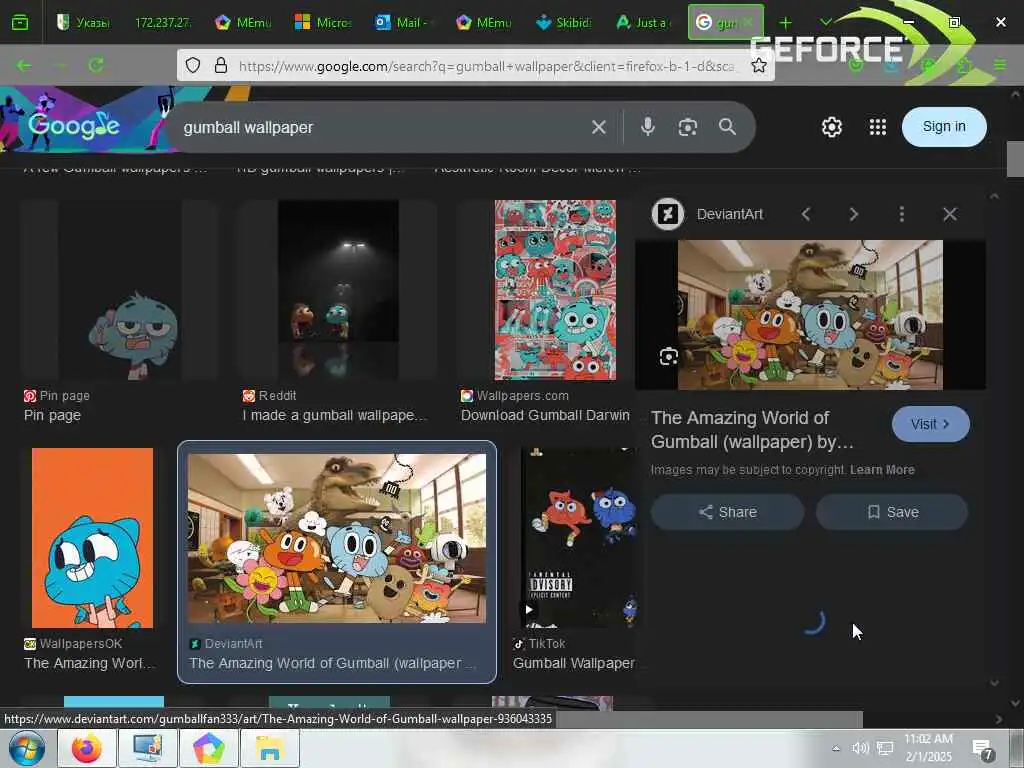Image resolution: width=1024 pixels, height=768 pixels.
Task: Click 'The Amazing World of Gumball (wallpaper) by…' heading
Action: 752,430
